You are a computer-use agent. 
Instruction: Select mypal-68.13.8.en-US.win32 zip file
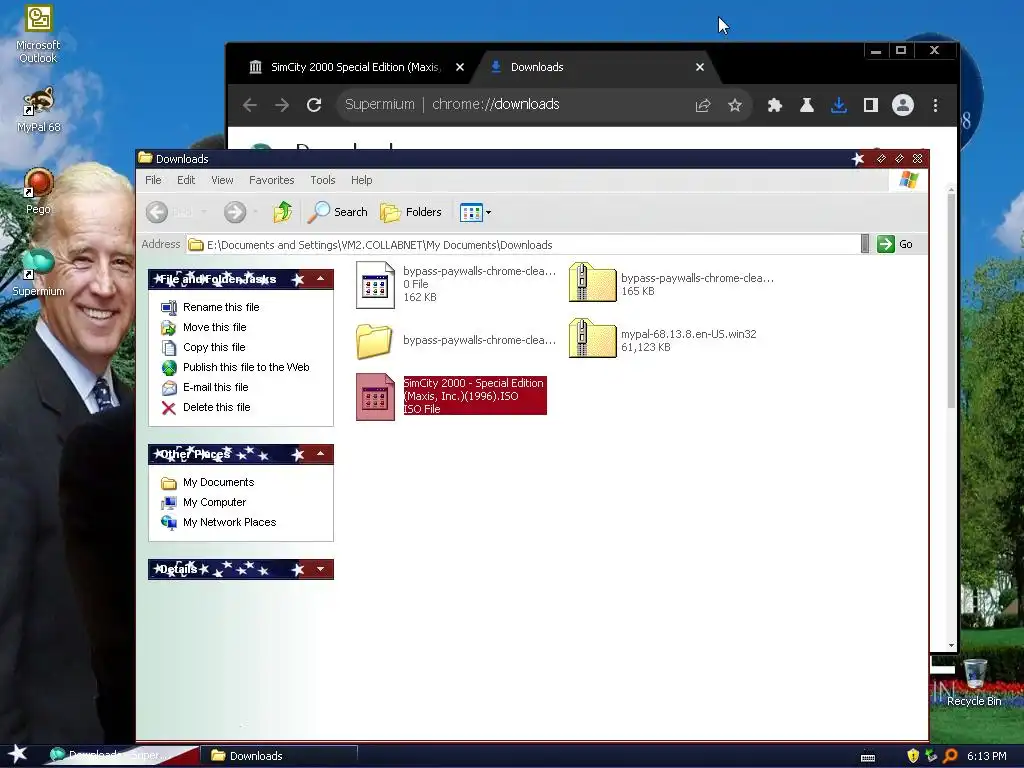[662, 340]
